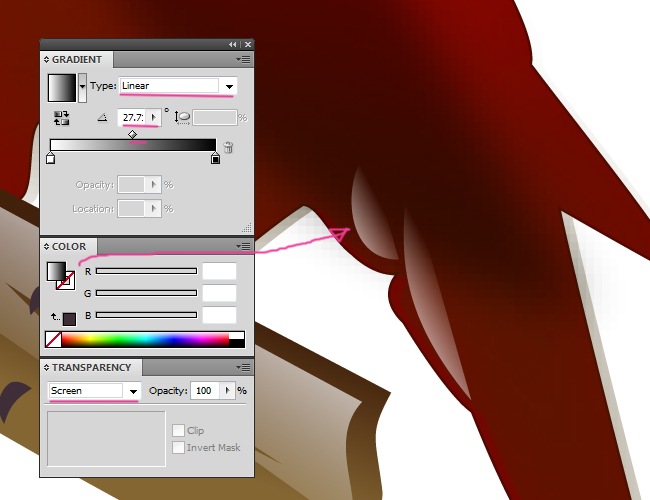Image resolution: width=650 pixels, height=500 pixels.
Task: Click the last color swatch in Color panel
Action: click(69, 319)
